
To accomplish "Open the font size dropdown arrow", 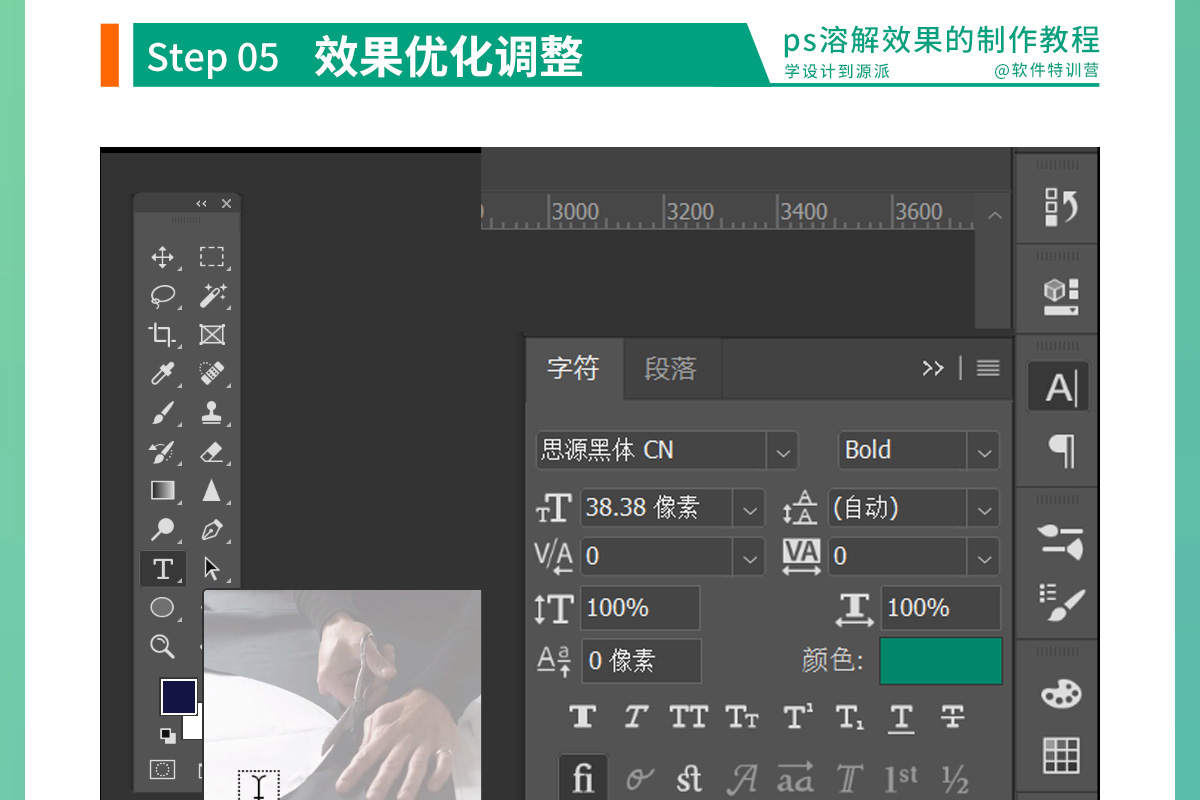I will point(749,508).
